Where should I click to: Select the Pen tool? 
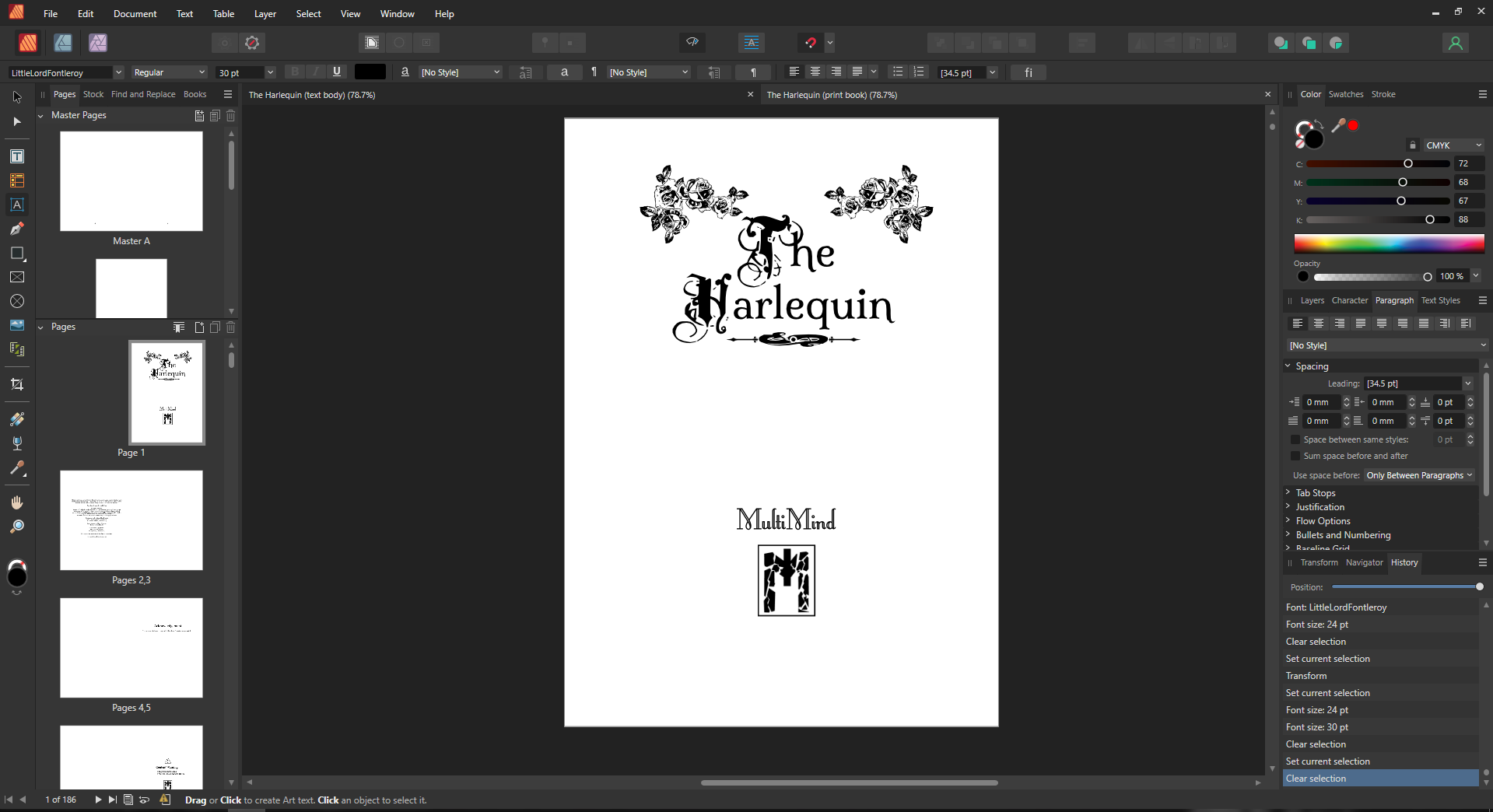[17, 229]
